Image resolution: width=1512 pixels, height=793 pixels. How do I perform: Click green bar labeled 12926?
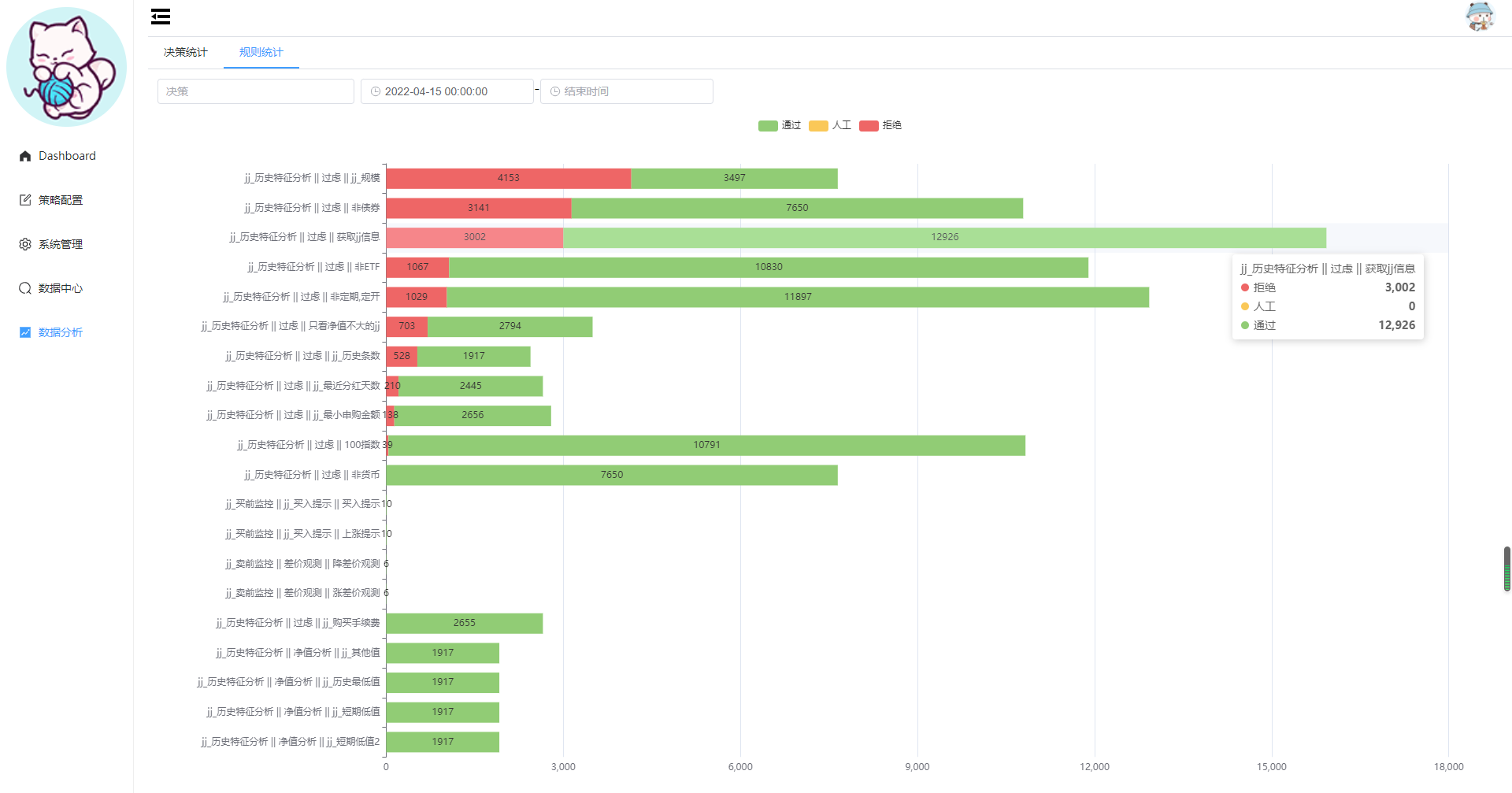pyautogui.click(x=945, y=238)
